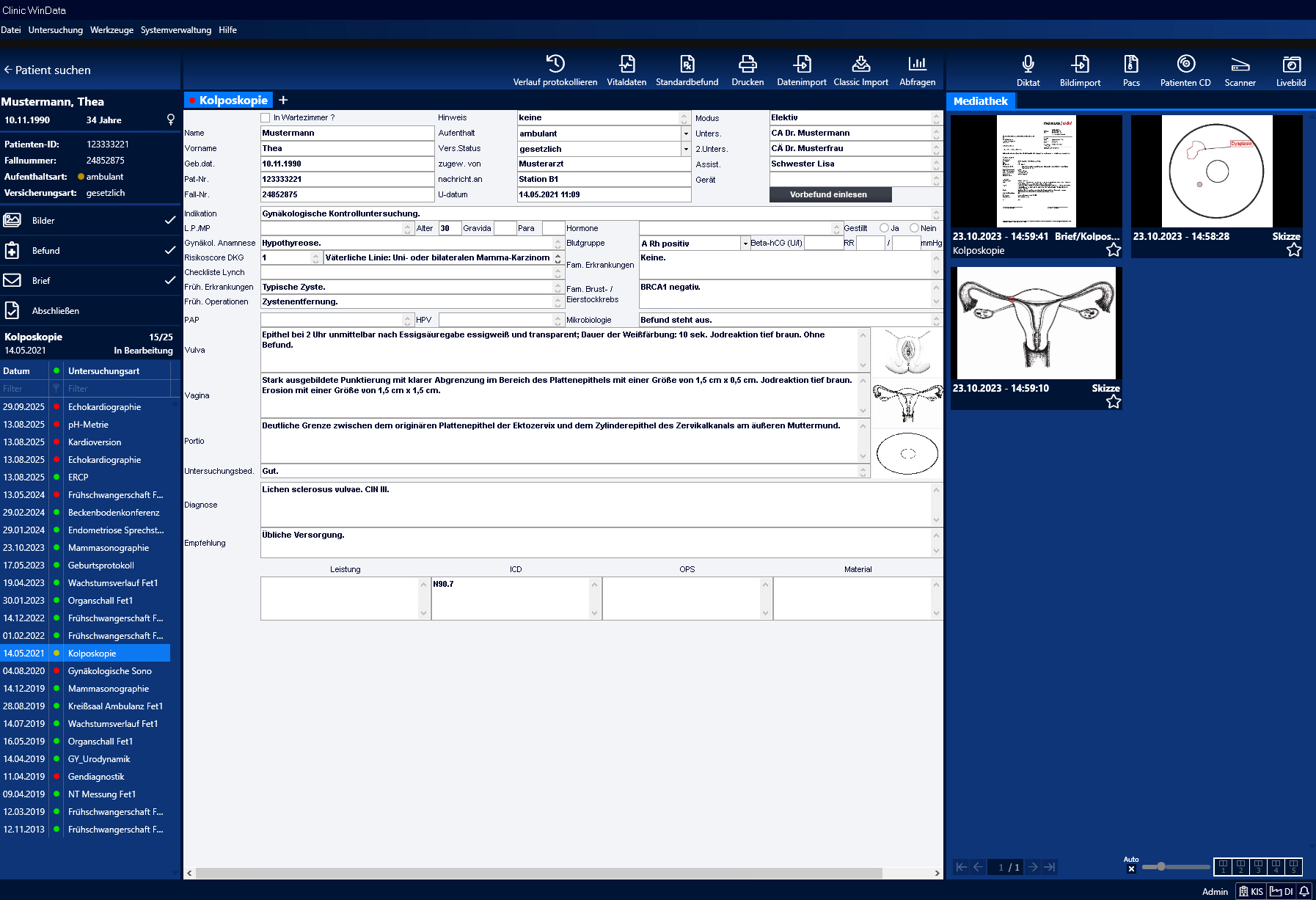This screenshot has height=900, width=1316.
Task: Open the Untersuchung menu
Action: pos(56,30)
